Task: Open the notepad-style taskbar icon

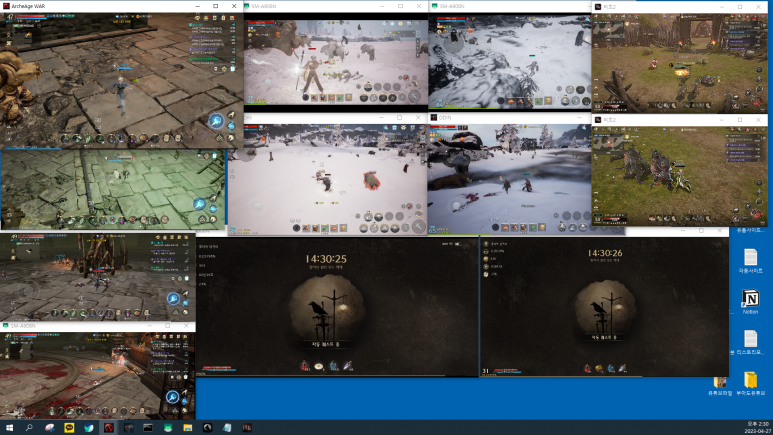Action: [x=227, y=428]
